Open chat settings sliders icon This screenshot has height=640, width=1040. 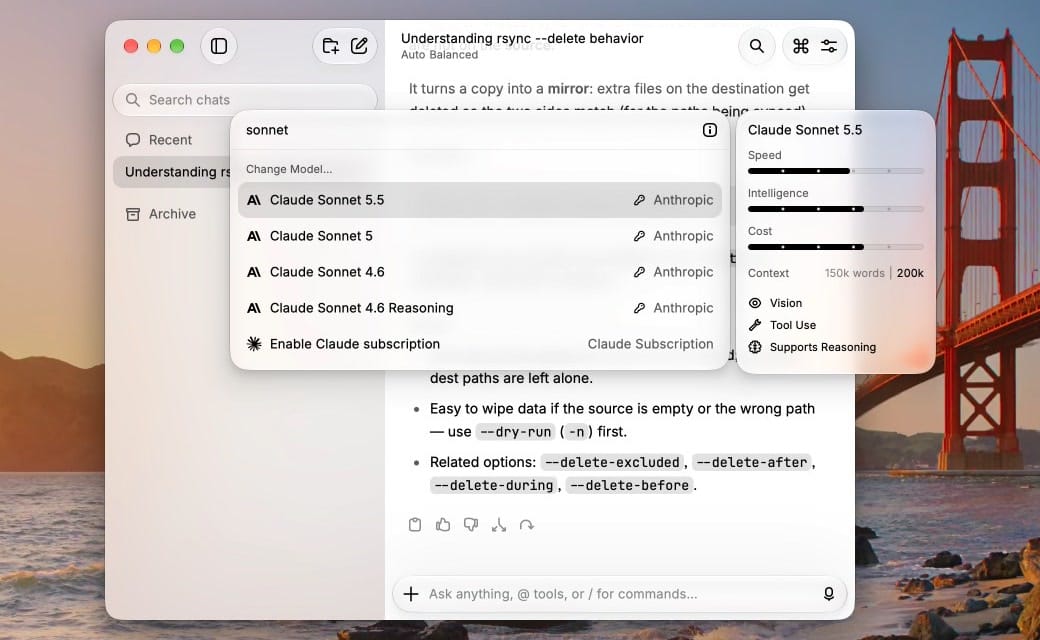point(829,46)
